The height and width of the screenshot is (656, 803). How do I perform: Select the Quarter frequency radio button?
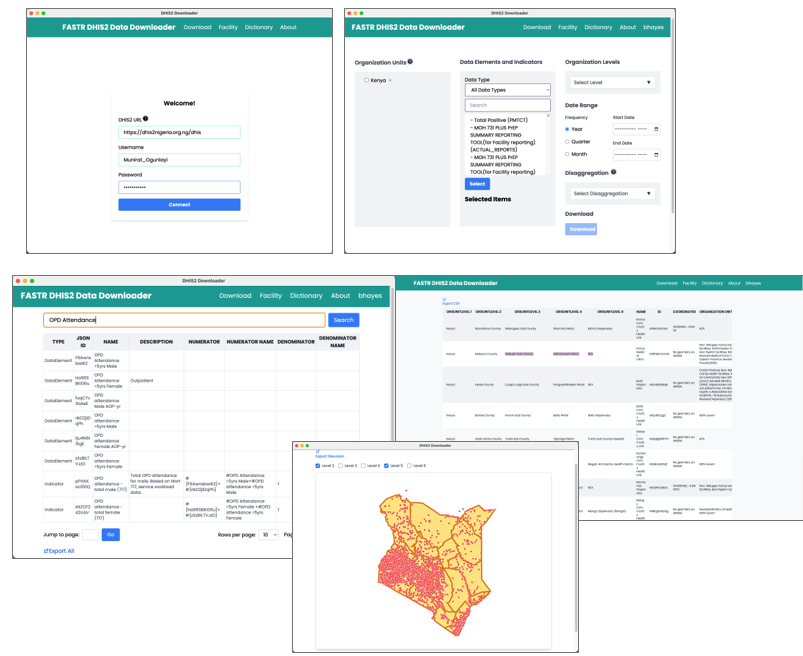567,141
